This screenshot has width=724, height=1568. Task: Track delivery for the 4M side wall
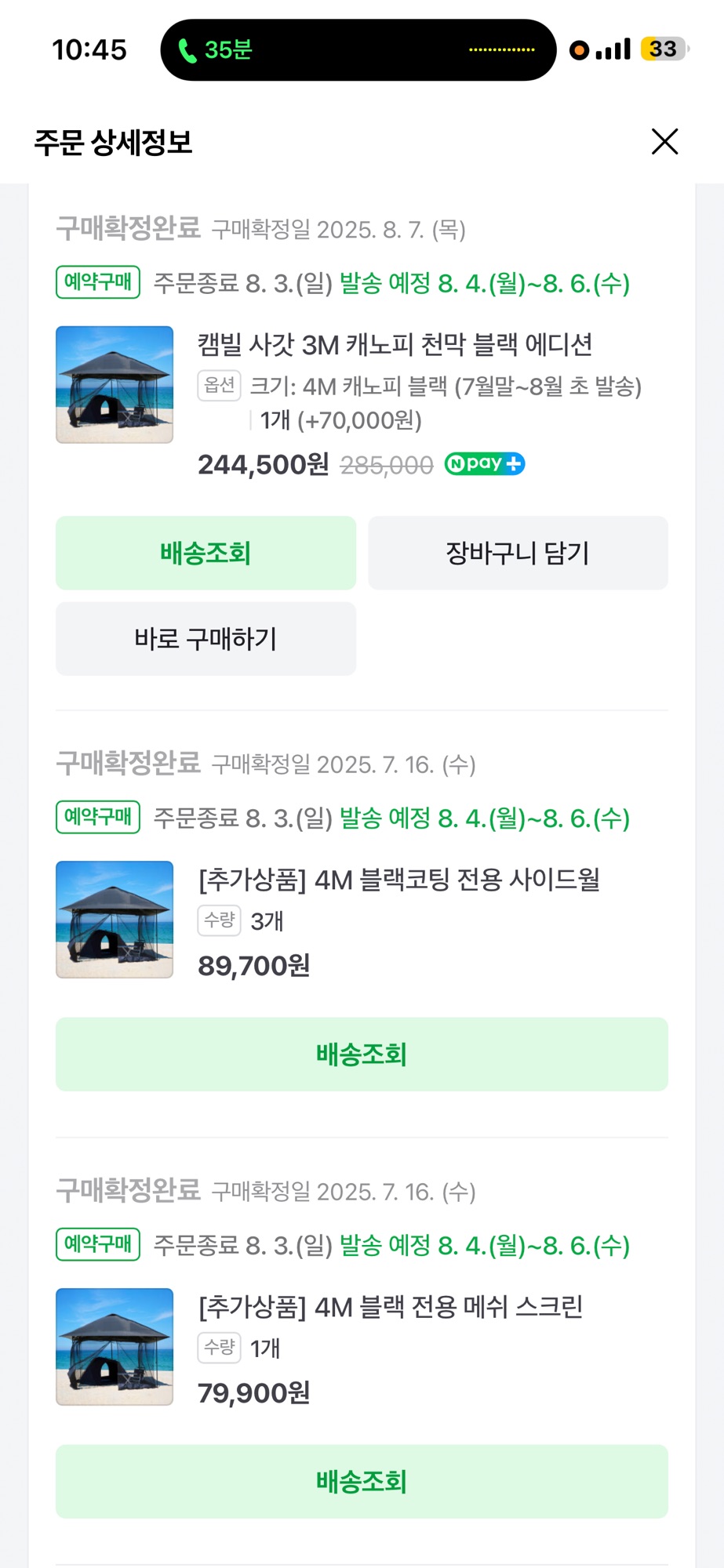[362, 1054]
